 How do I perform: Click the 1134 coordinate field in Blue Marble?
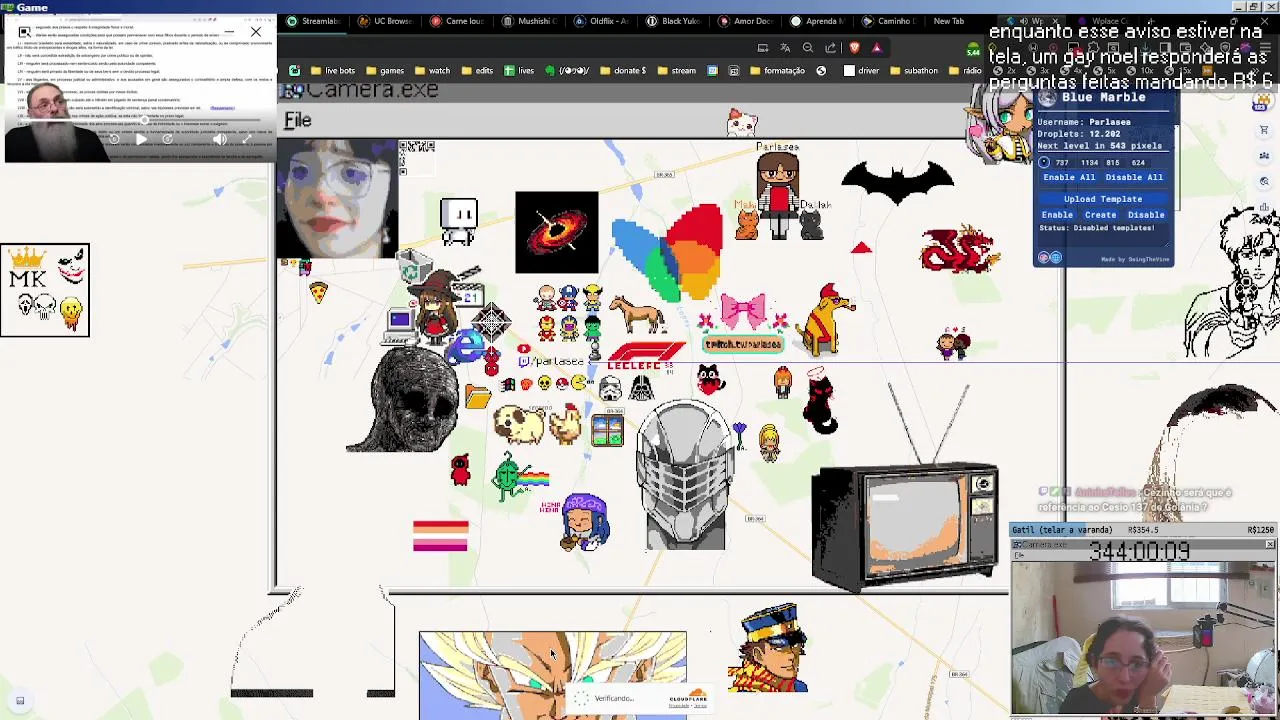1088,162
